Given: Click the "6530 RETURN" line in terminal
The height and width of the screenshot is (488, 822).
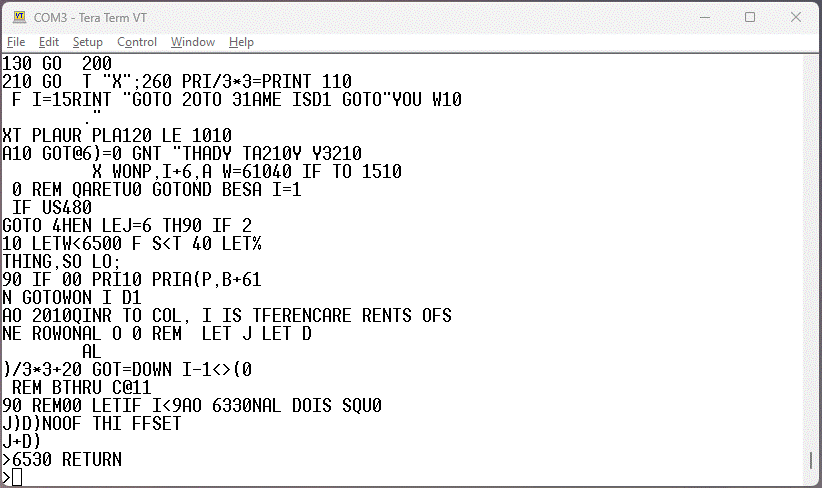Looking at the screenshot, I should [x=66, y=460].
